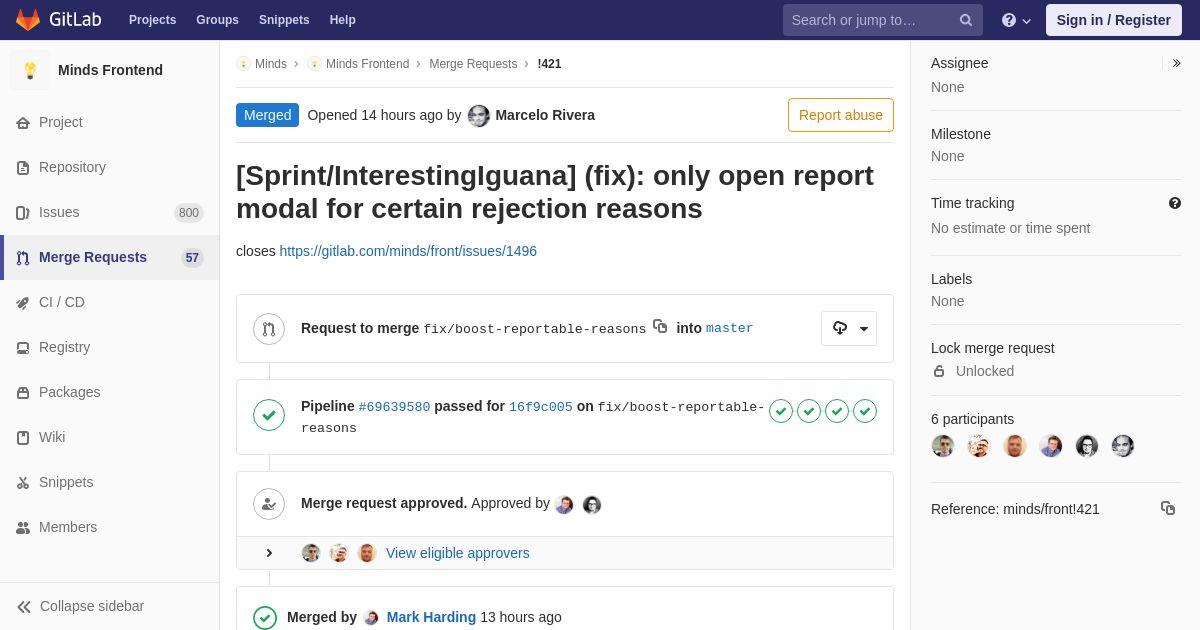The image size is (1200, 630).
Task: Click top navigation Snippets link
Action: [x=284, y=20]
